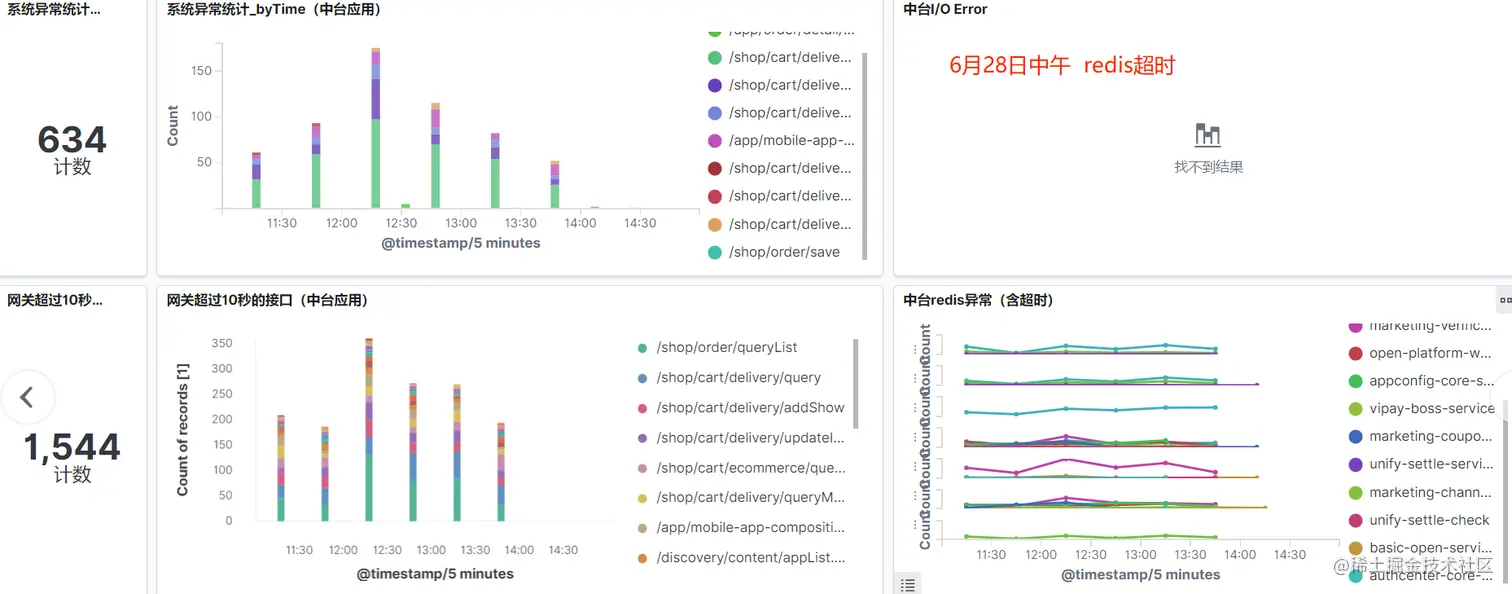Click pink dot for /shop/cart/delivery/addShow
1512x594 pixels.
point(642,408)
